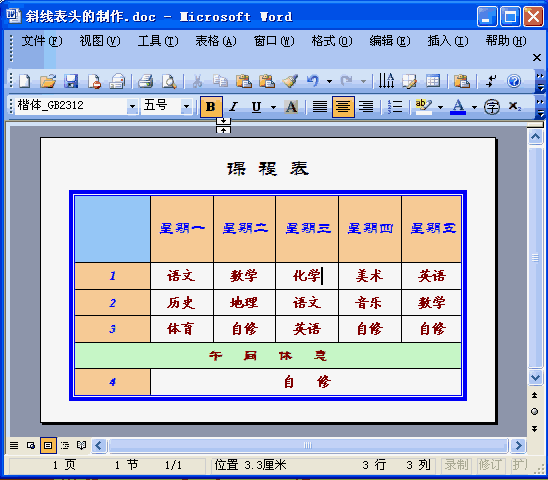548x480 pixels.
Task: Expand highlight color dropdown arrow
Action: pos(440,107)
